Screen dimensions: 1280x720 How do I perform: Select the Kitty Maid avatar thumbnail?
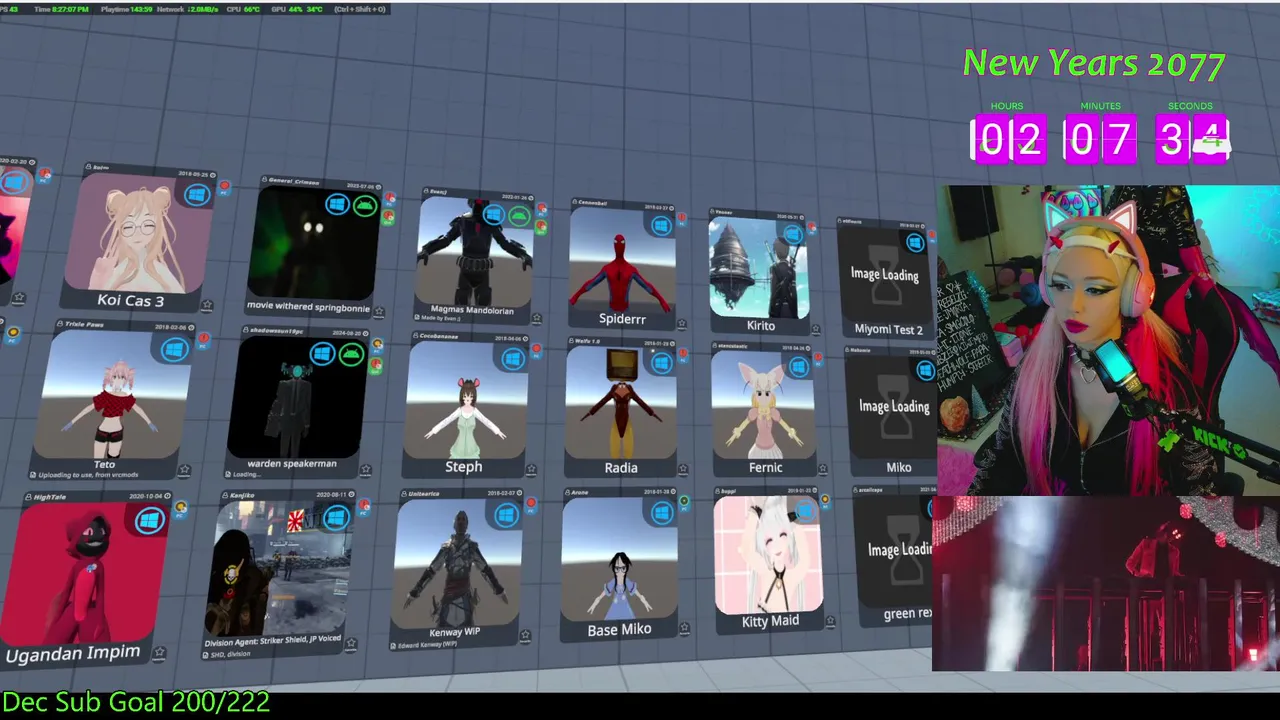coord(769,553)
